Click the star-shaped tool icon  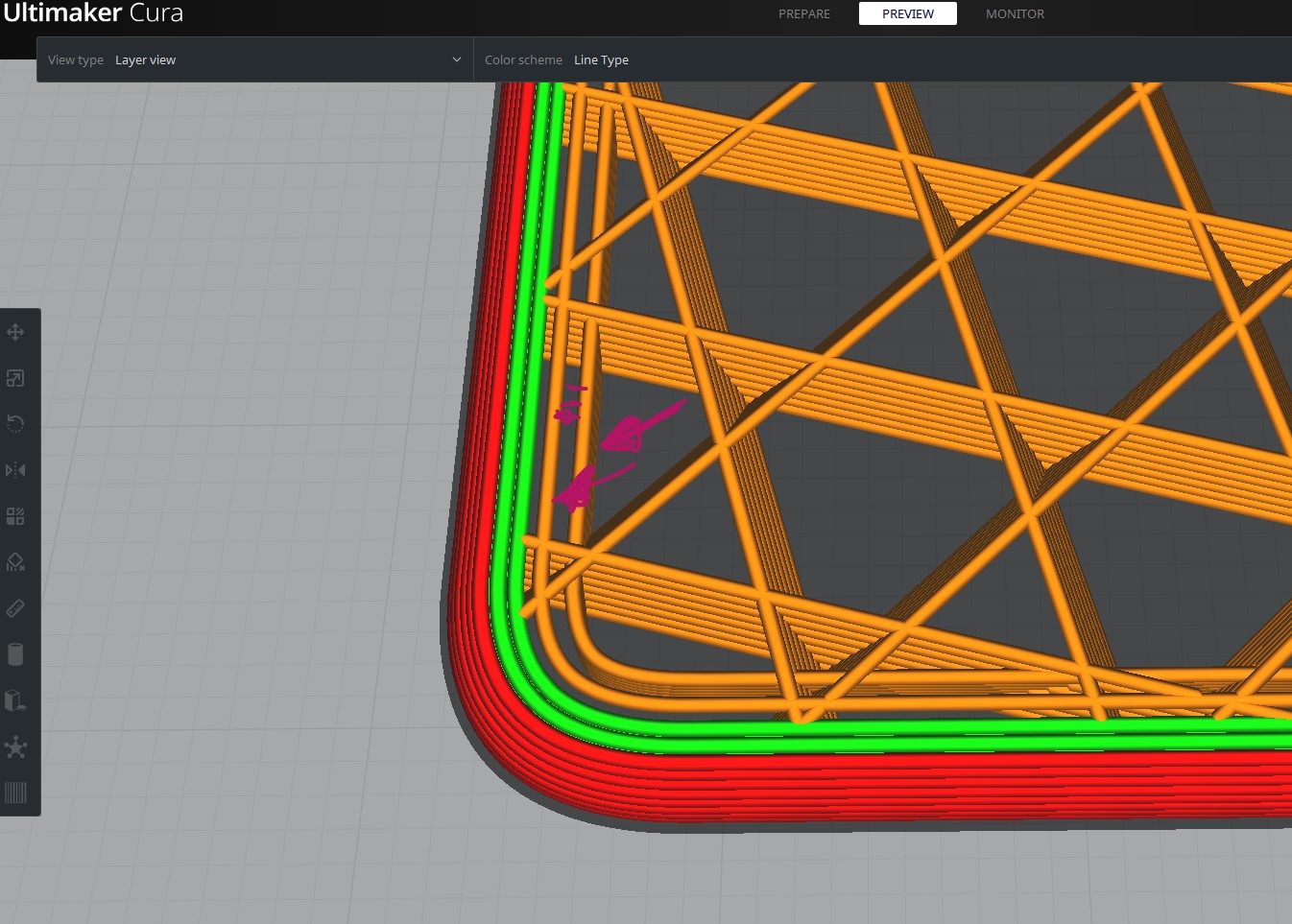click(x=15, y=747)
